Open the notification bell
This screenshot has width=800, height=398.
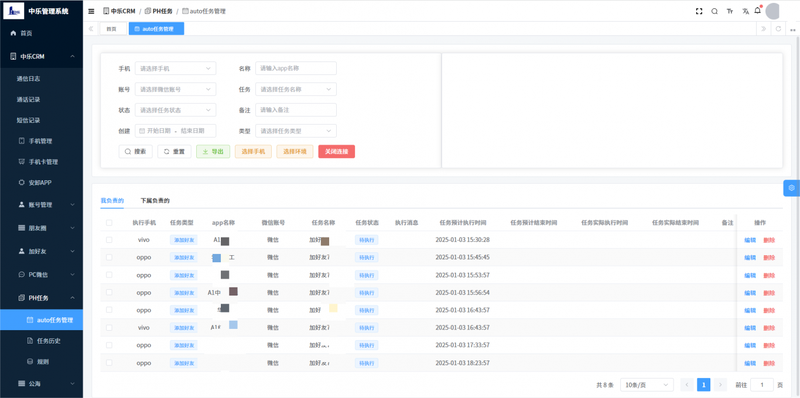tap(758, 11)
